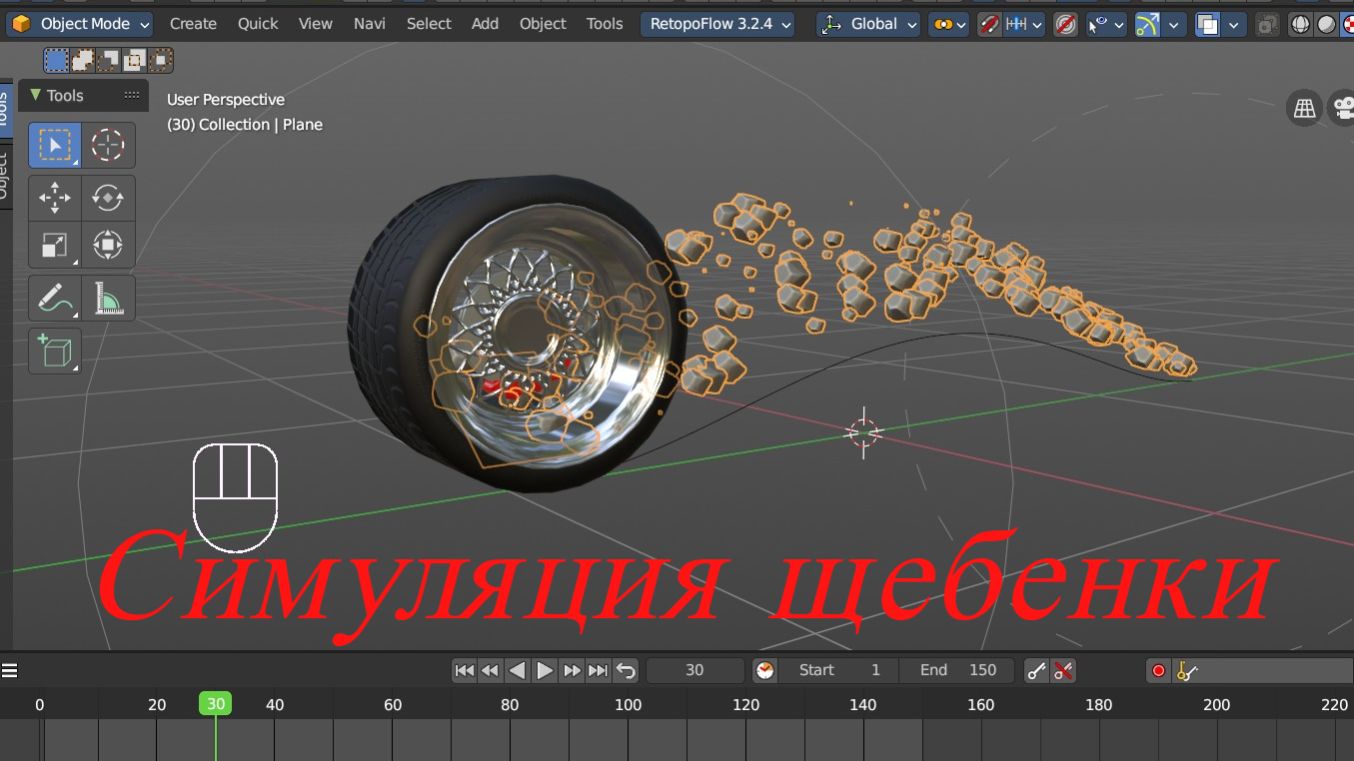This screenshot has height=761, width=1354.
Task: Toggle use preview range clock
Action: (765, 670)
